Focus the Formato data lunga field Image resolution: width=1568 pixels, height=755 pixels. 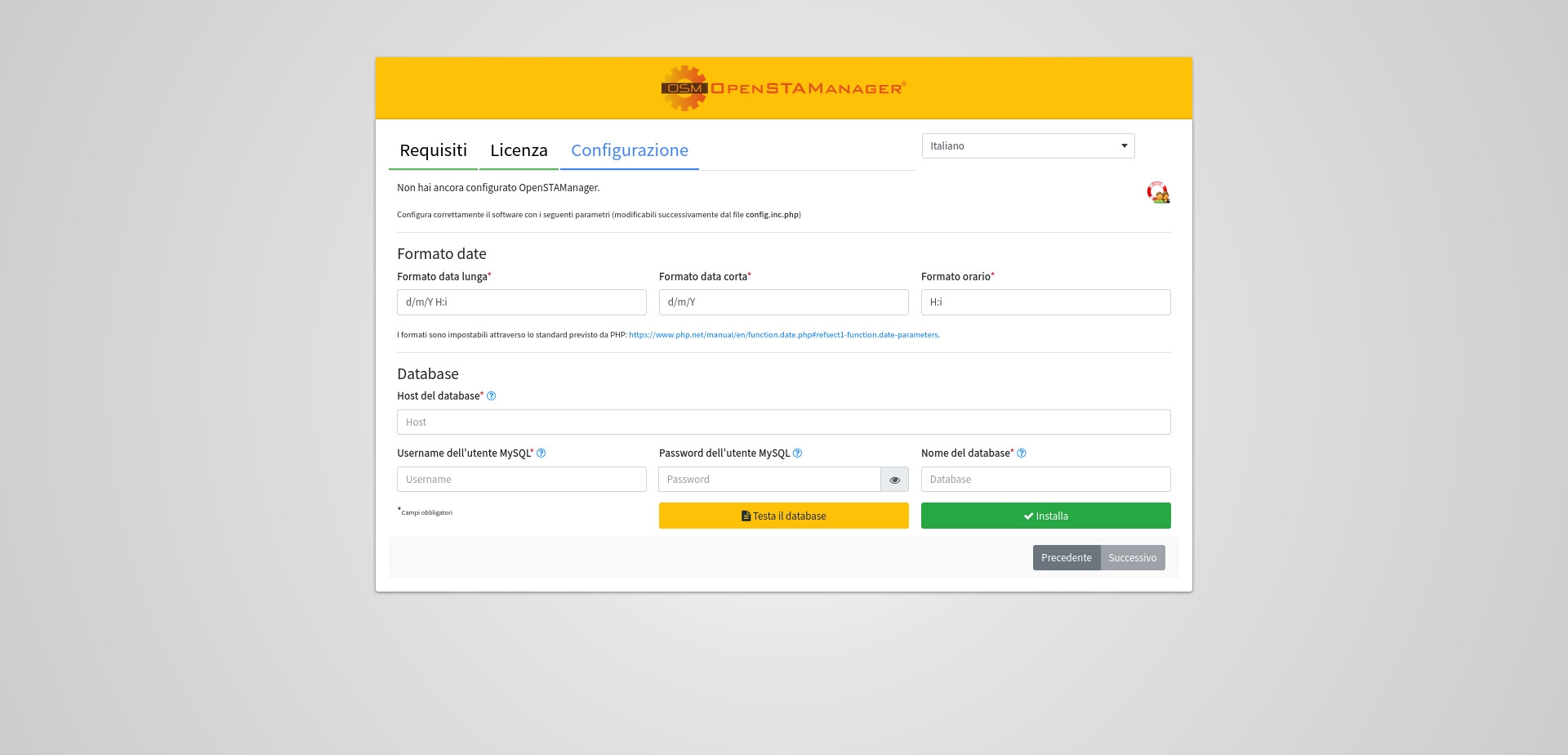click(521, 302)
